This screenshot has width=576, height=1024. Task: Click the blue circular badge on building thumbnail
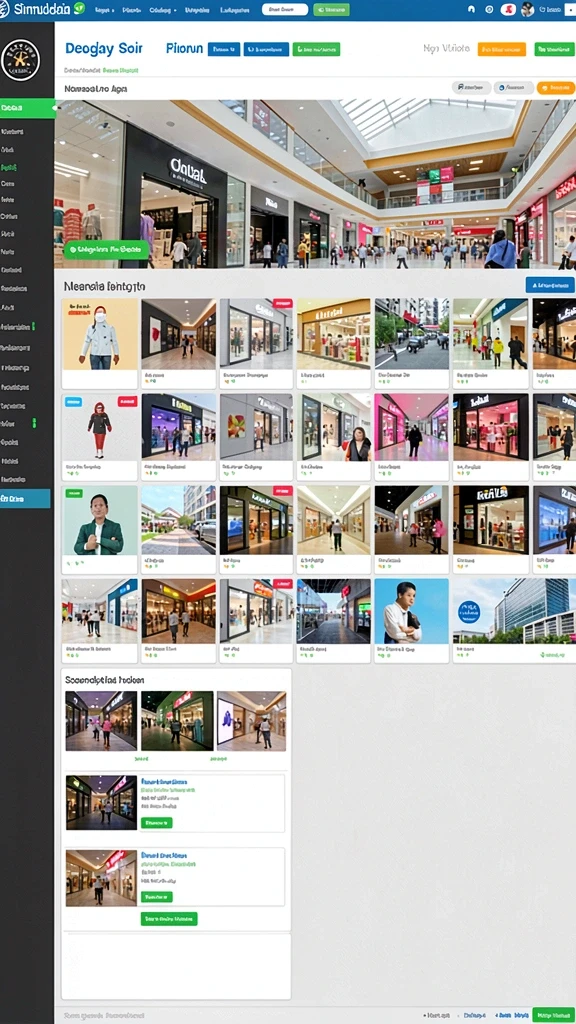point(469,612)
